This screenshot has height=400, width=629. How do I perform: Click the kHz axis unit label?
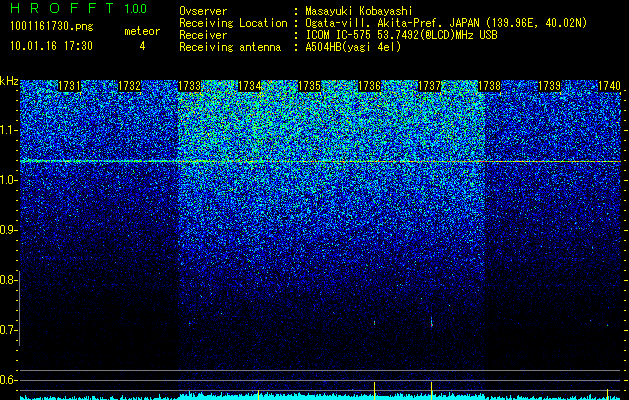click(x=9, y=82)
